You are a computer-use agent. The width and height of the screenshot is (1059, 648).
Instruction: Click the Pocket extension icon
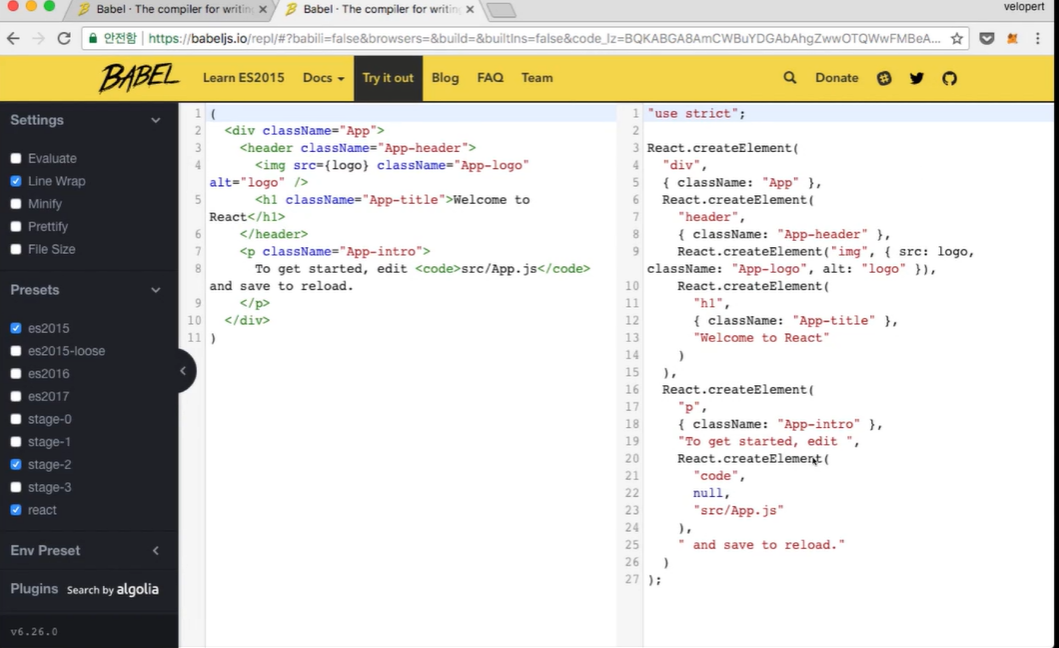987,39
